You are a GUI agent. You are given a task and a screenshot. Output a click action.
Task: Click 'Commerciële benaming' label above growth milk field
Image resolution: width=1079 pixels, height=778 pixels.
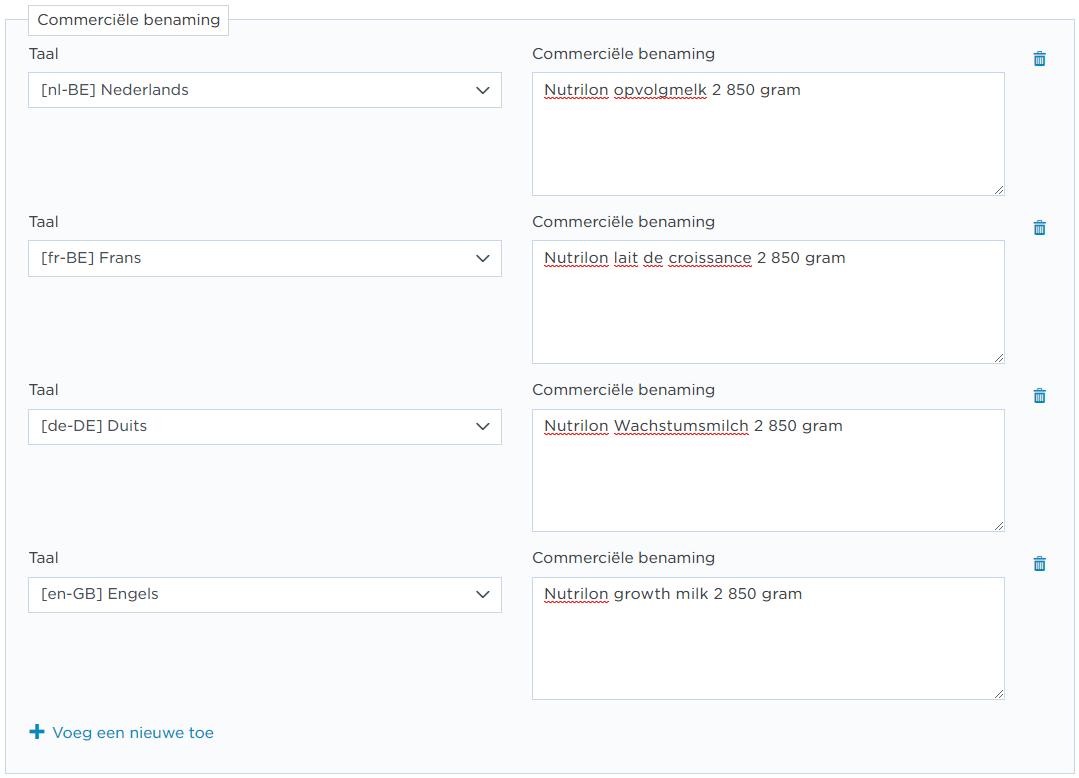pos(623,558)
